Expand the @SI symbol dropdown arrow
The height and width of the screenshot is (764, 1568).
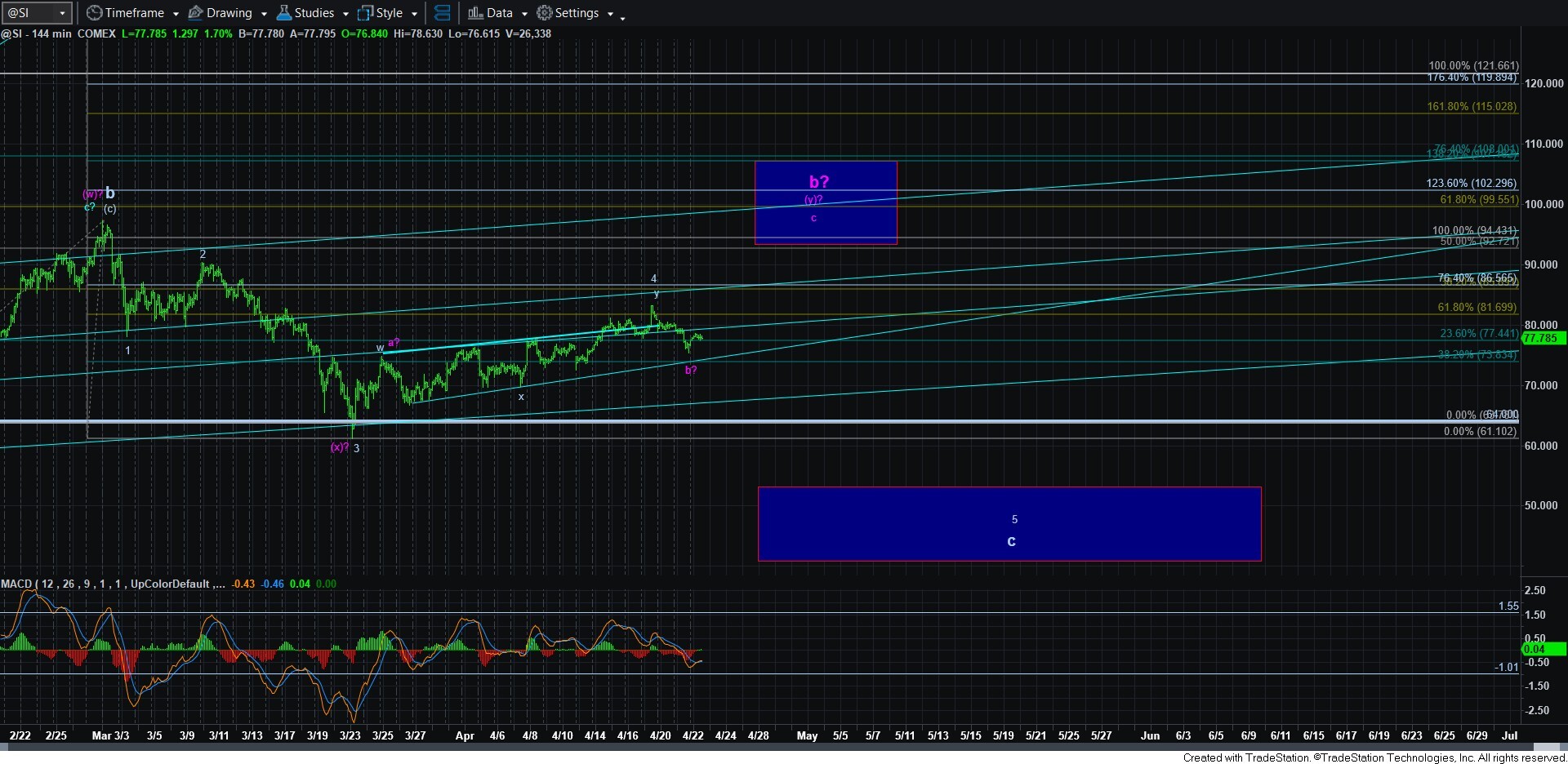coord(62,14)
